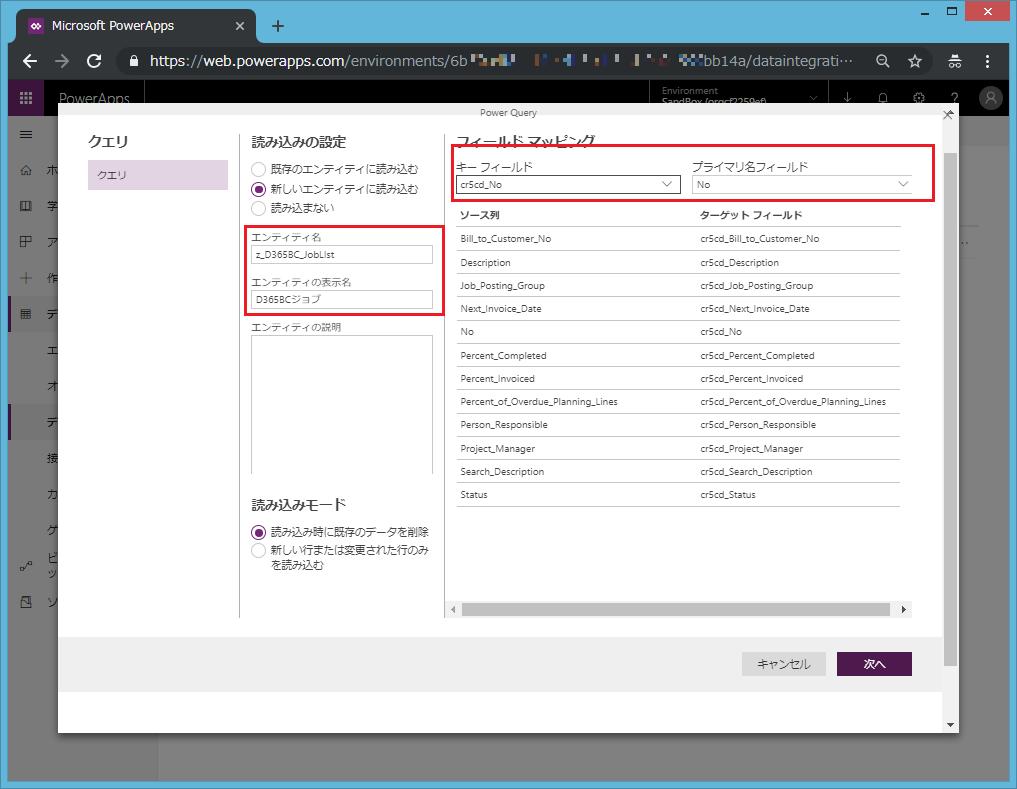Open the help question mark
Screen dimensions: 1017x789
tap(954, 97)
